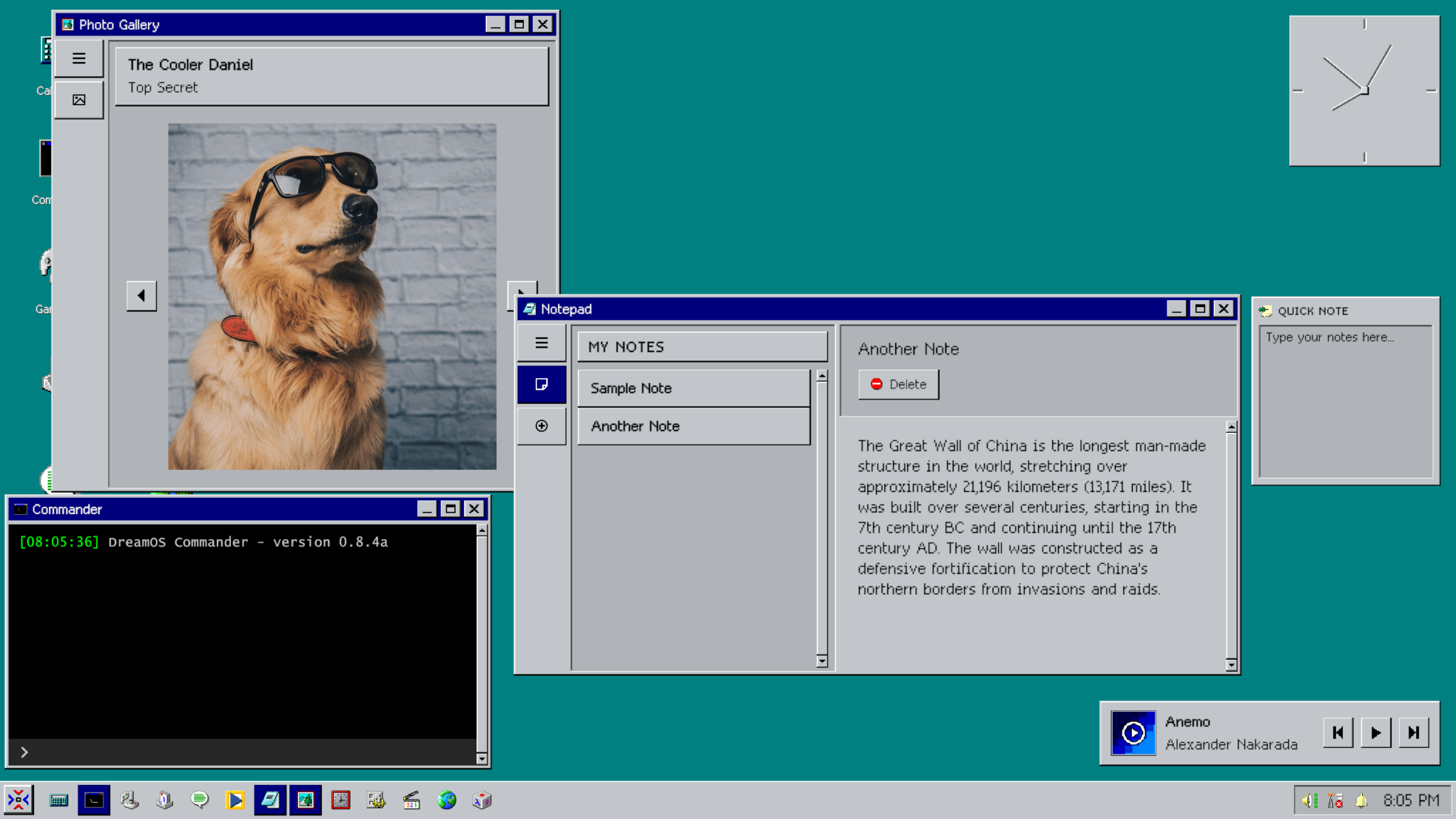Select Sample Note in the MY NOTES list
Screen dimensions: 1456x819
(x=693, y=387)
